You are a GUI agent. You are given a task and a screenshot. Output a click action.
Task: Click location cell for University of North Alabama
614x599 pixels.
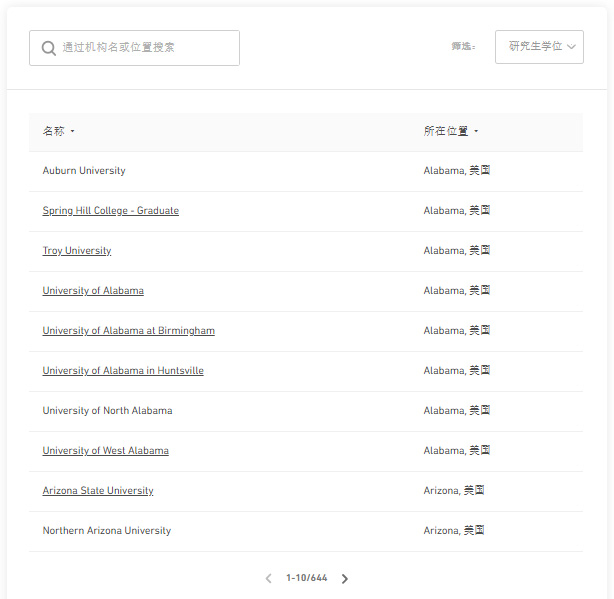[457, 410]
